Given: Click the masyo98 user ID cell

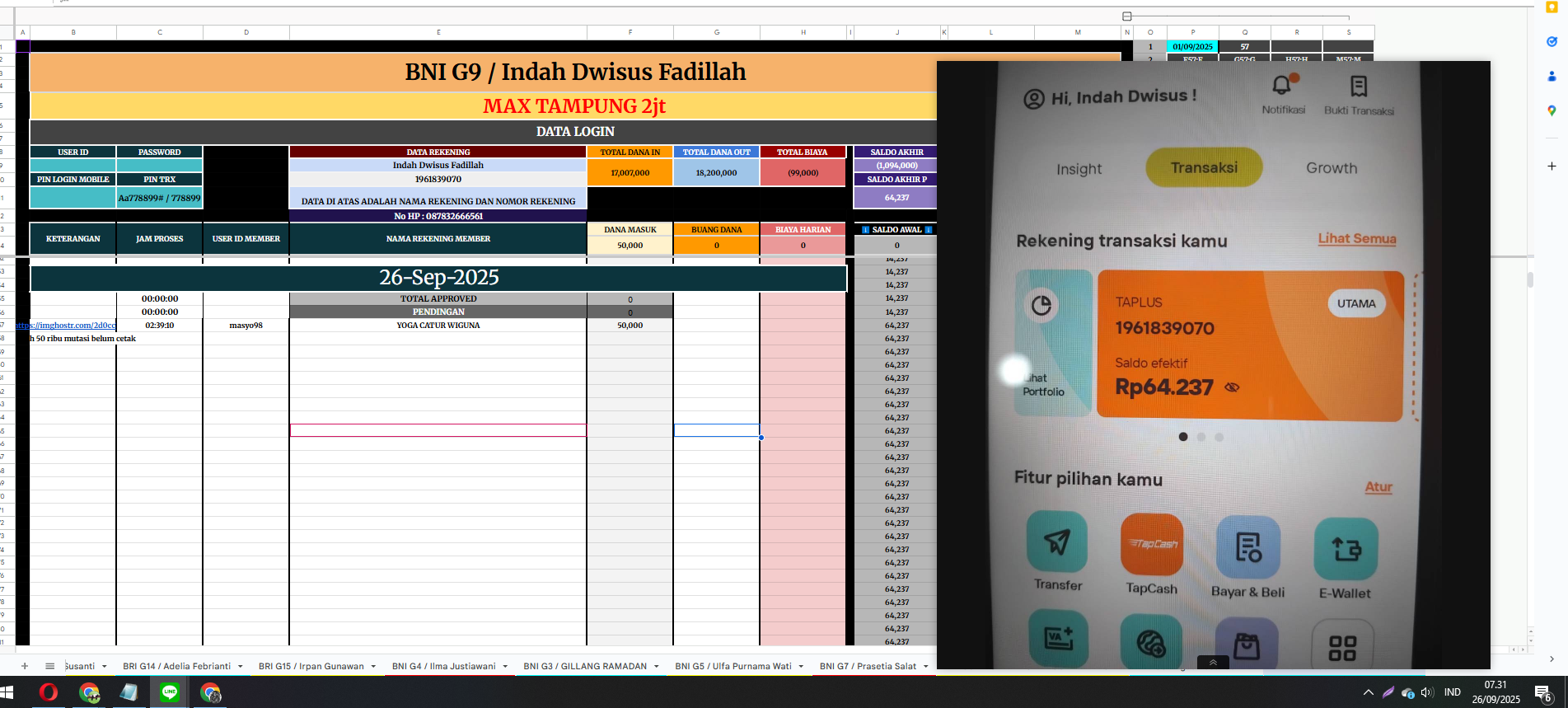Looking at the screenshot, I should (x=246, y=326).
